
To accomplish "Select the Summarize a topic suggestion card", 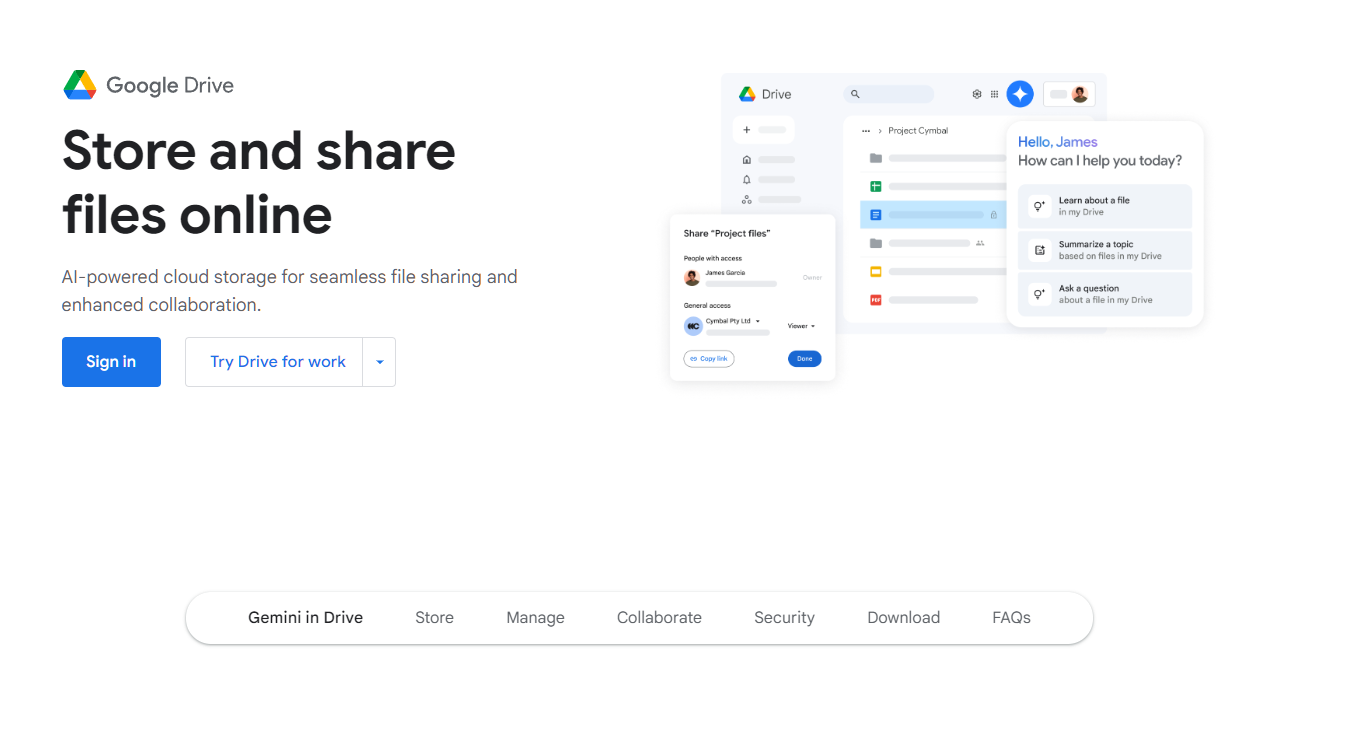I will [x=1104, y=250].
